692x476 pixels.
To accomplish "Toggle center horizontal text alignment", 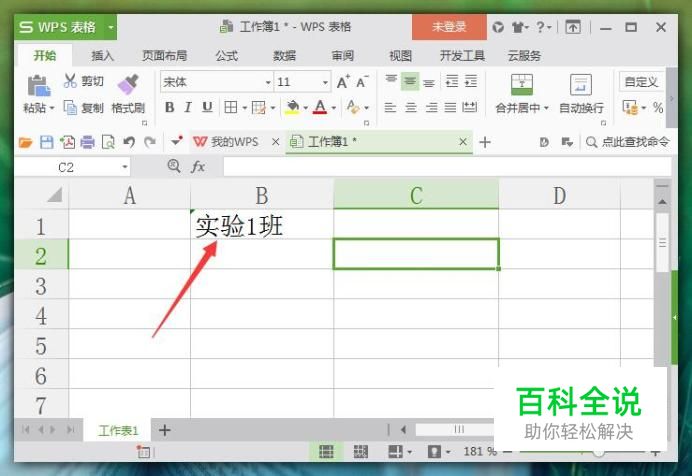I will (411, 107).
